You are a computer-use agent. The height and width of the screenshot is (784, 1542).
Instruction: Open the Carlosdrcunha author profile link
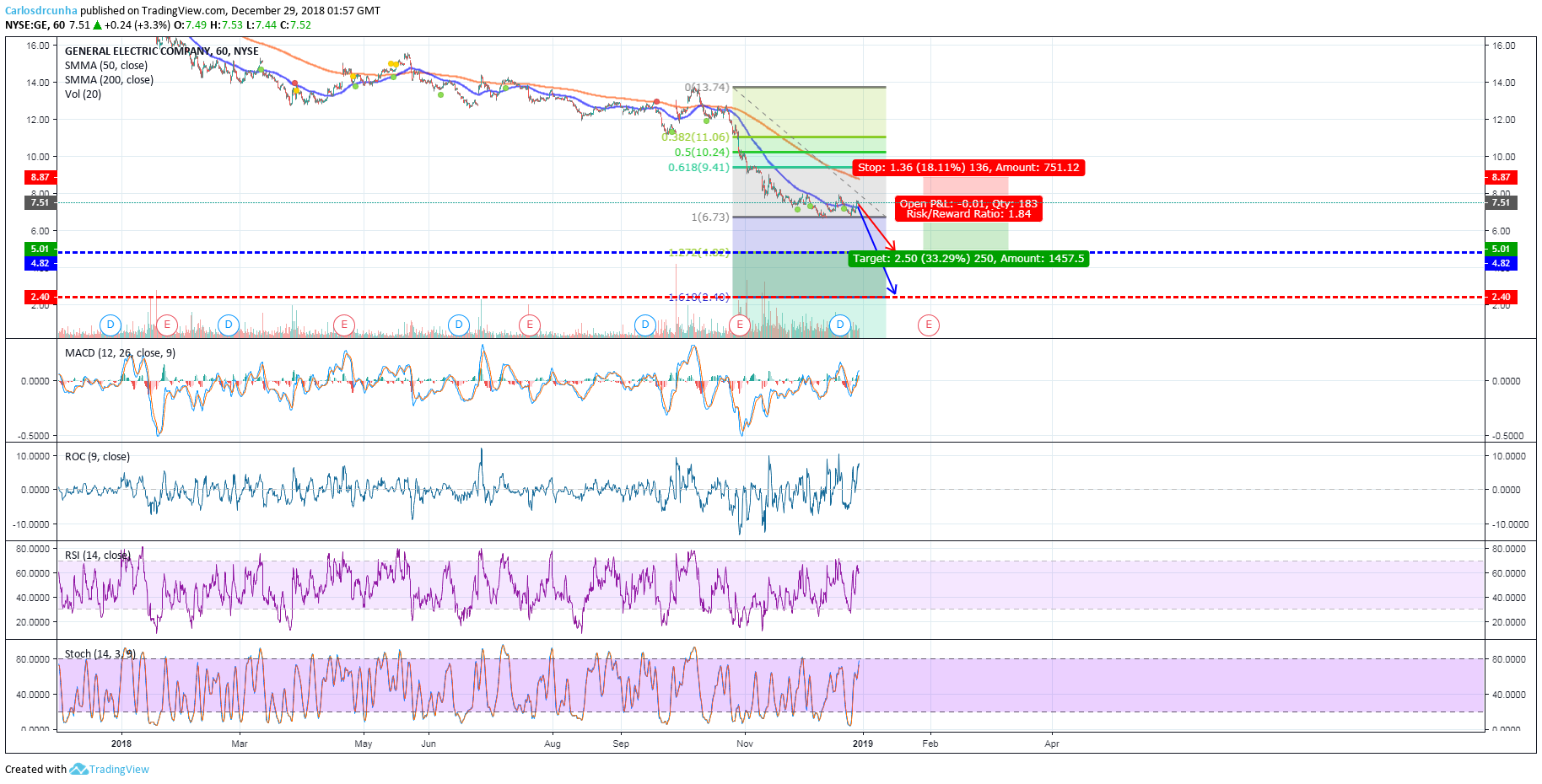click(41, 11)
